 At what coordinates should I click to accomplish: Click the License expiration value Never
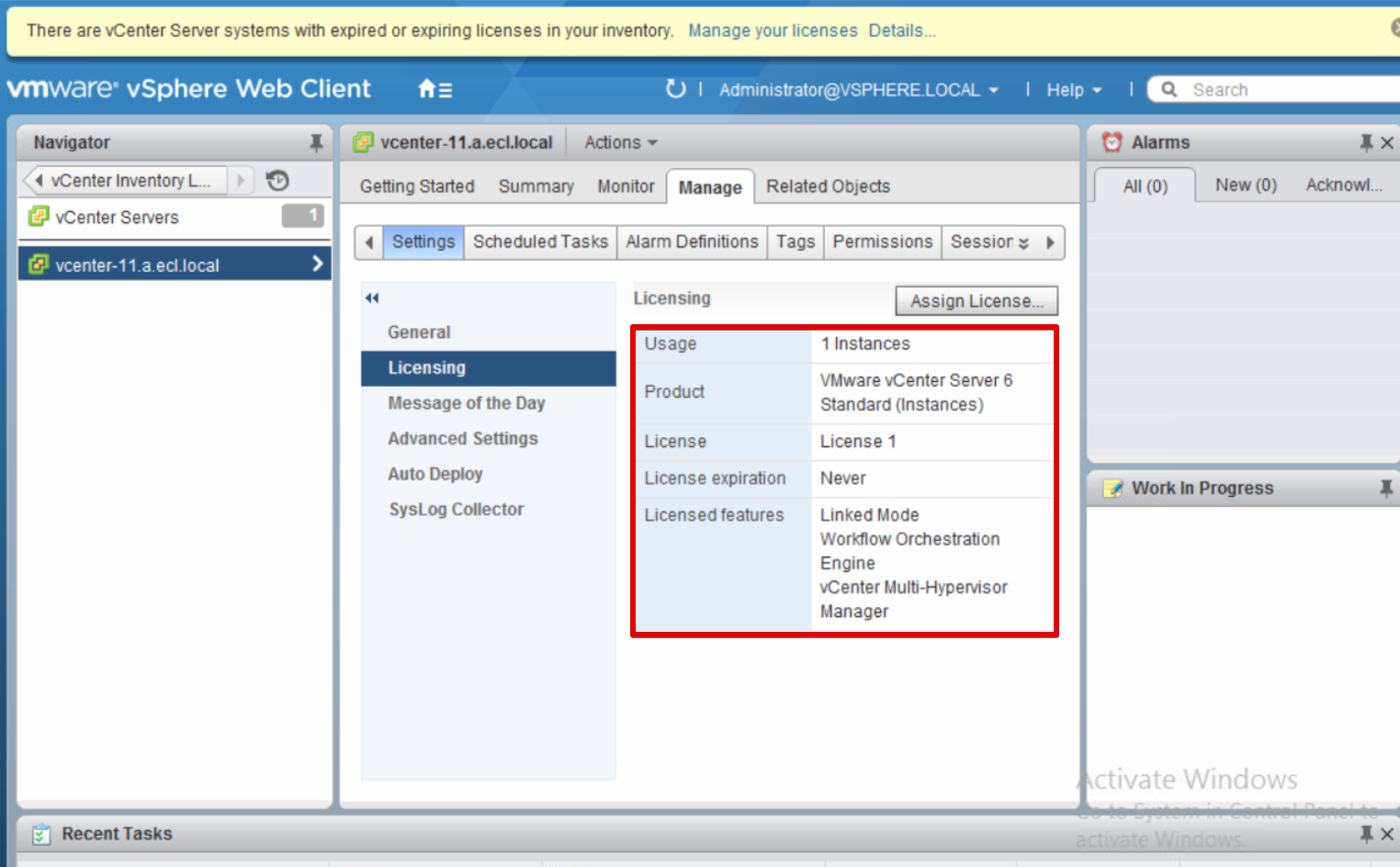pos(843,479)
